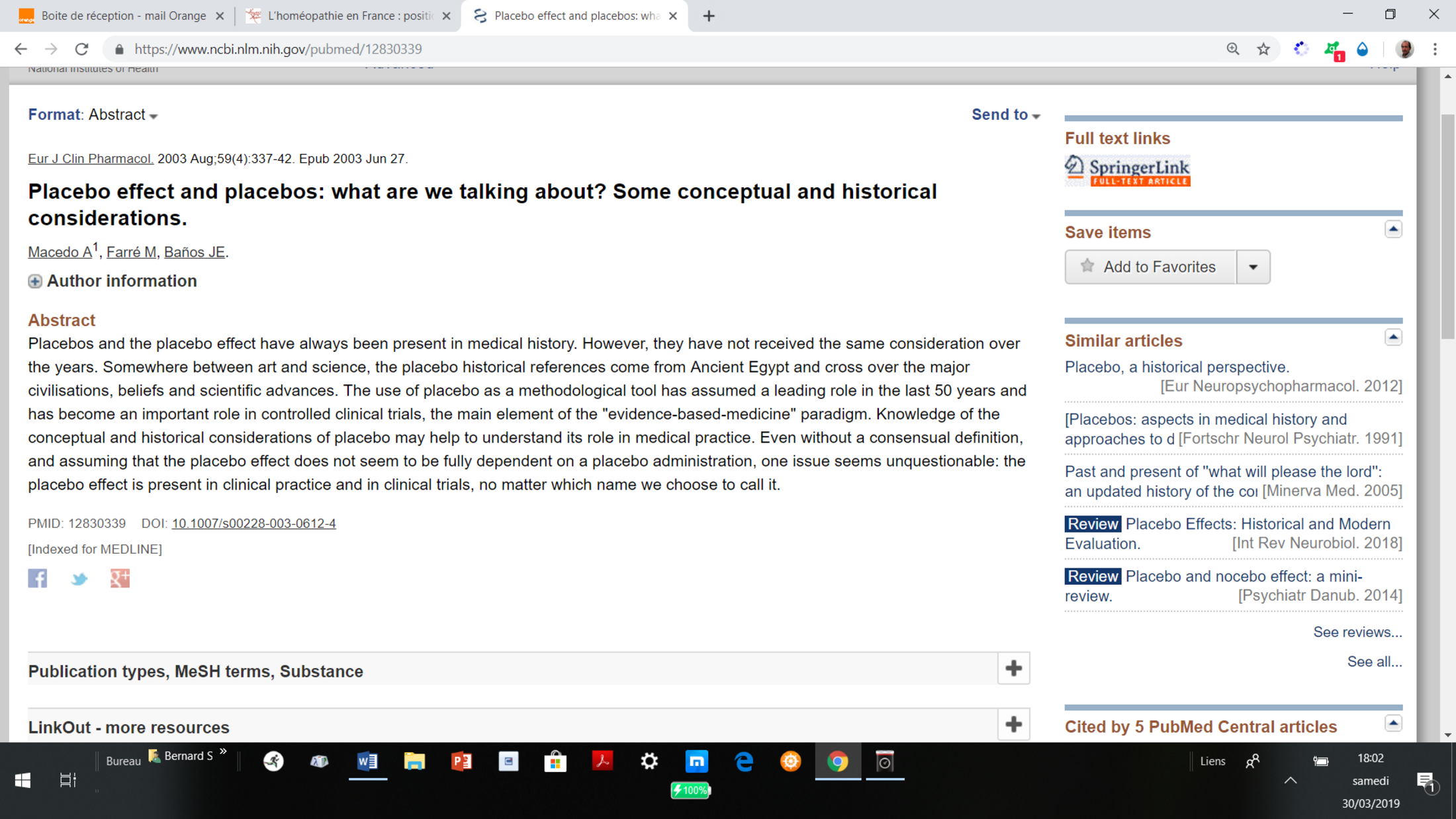Screen dimensions: 1456x819
Task: Switch to Boite de réception mail tab
Action: (x=123, y=16)
